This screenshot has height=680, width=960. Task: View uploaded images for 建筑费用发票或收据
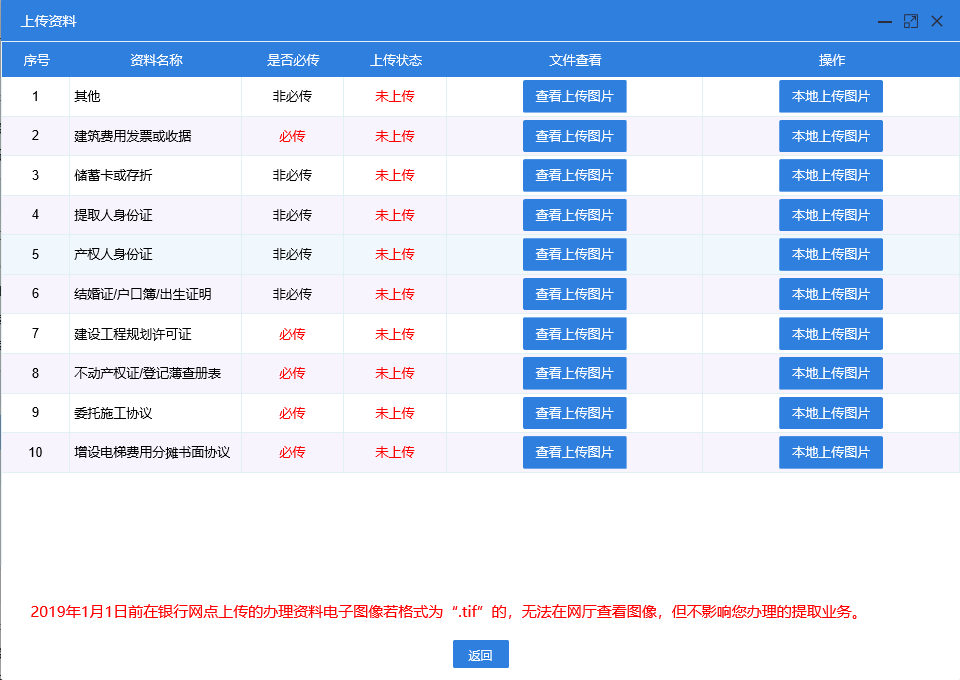tap(574, 136)
